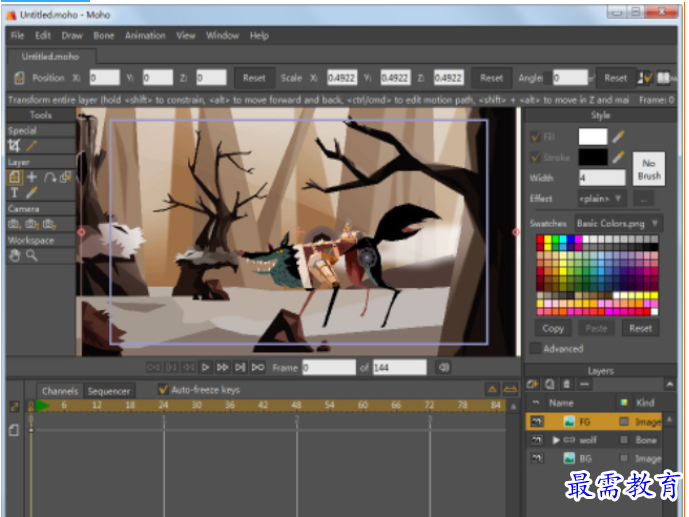Select the Zoom Workspace magnifier tool
Image resolution: width=689 pixels, height=517 pixels.
(31, 255)
